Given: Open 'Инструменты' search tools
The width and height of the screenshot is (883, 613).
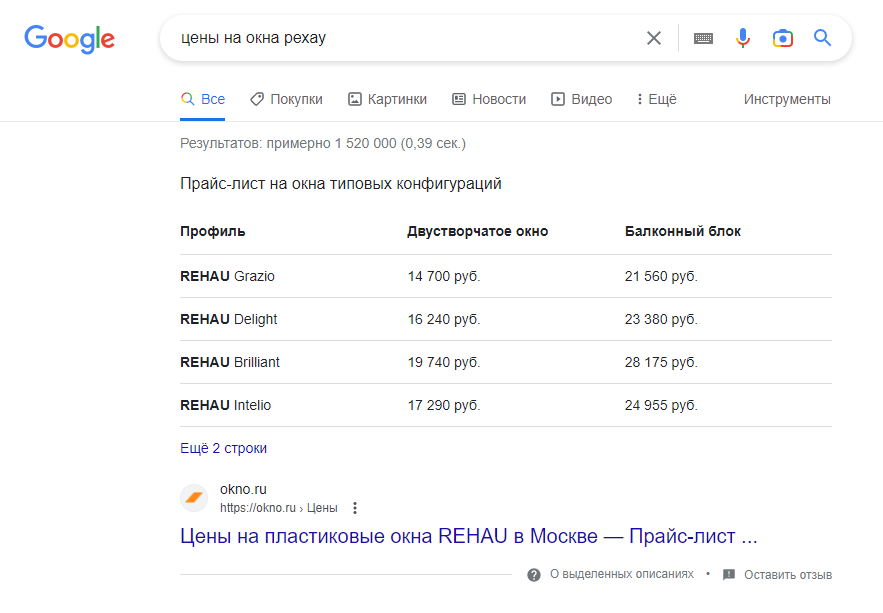Looking at the screenshot, I should pyautogui.click(x=787, y=99).
